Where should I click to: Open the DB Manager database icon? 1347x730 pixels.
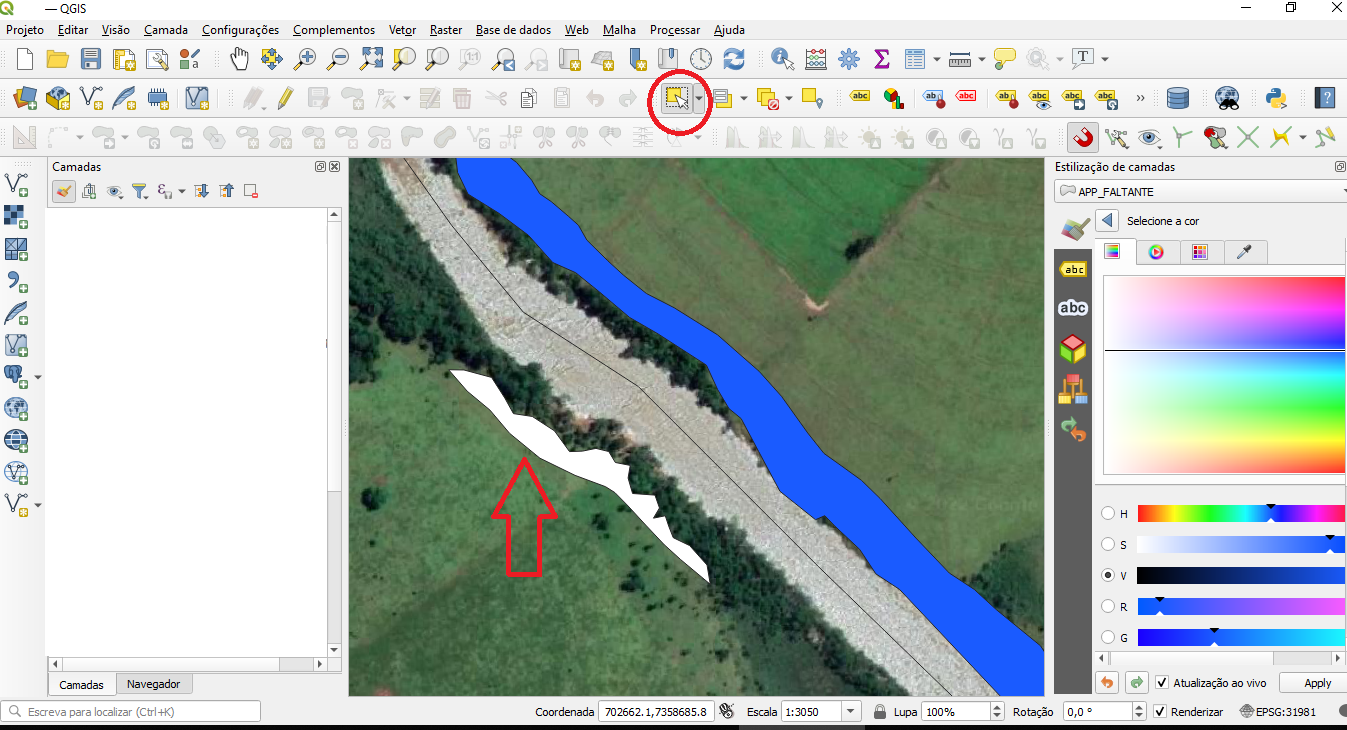click(1178, 98)
